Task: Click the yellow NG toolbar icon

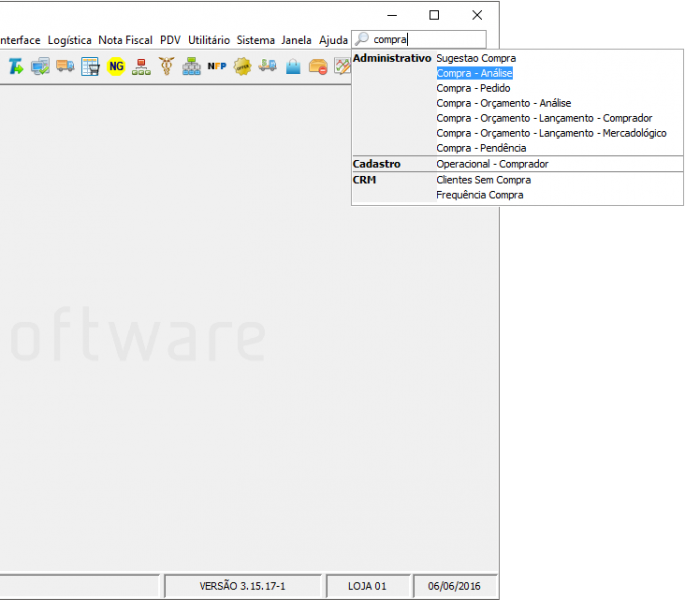Action: tap(116, 67)
